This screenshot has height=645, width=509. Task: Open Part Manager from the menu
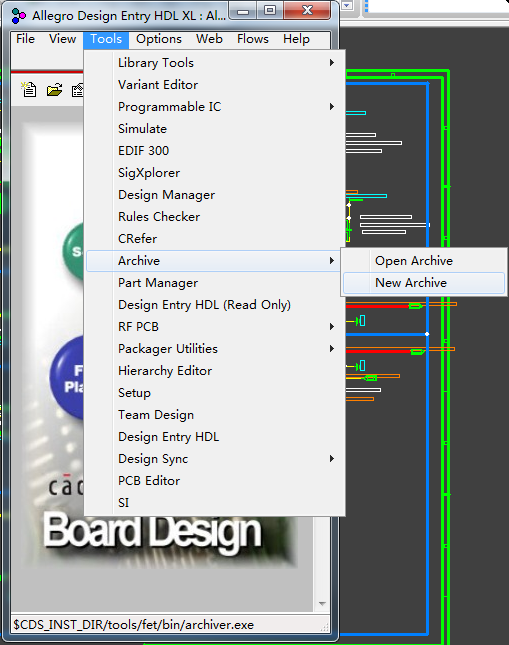pos(214,283)
